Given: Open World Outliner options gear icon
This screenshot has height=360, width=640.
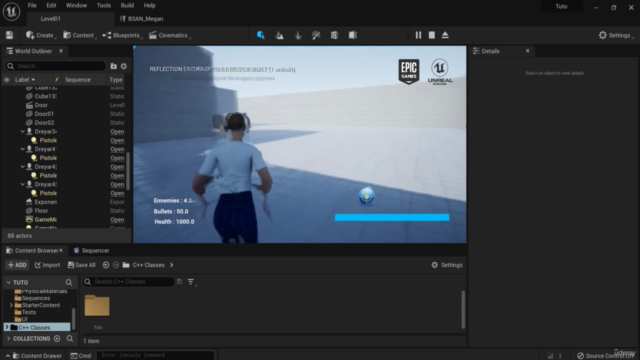Looking at the screenshot, I should 124,66.
